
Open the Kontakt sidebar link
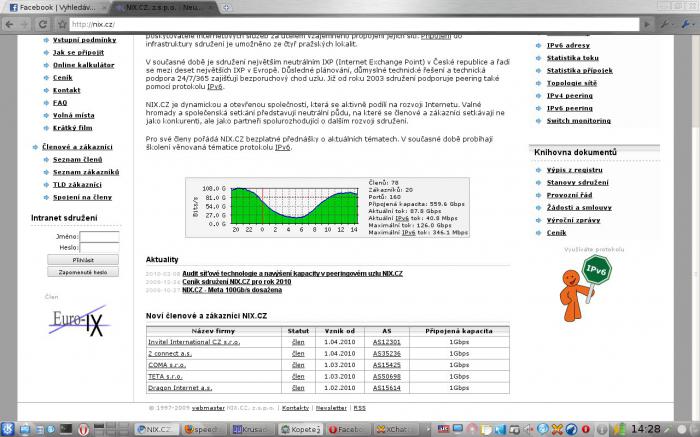pyautogui.click(x=67, y=90)
